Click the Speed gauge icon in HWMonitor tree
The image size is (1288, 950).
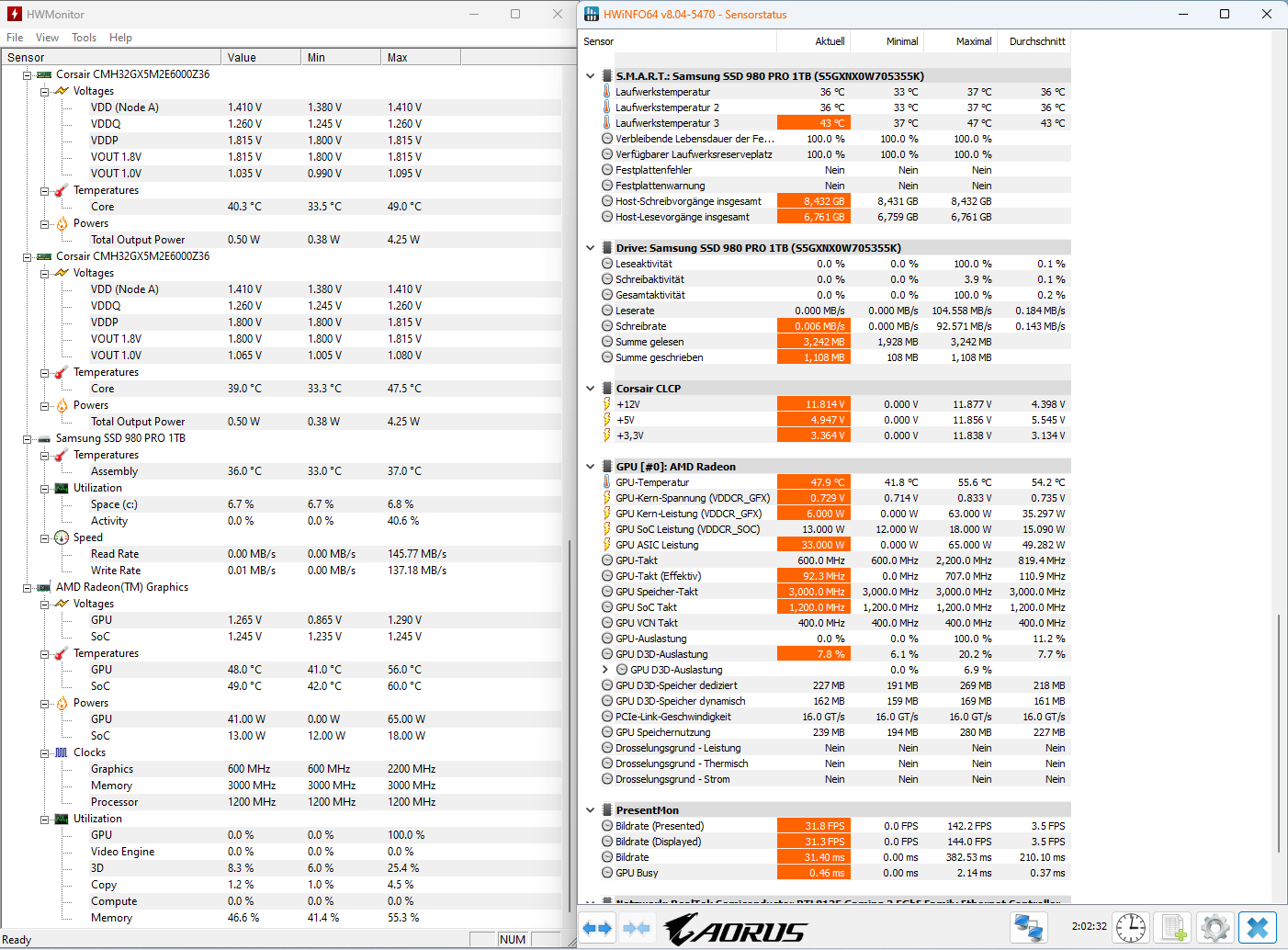62,537
